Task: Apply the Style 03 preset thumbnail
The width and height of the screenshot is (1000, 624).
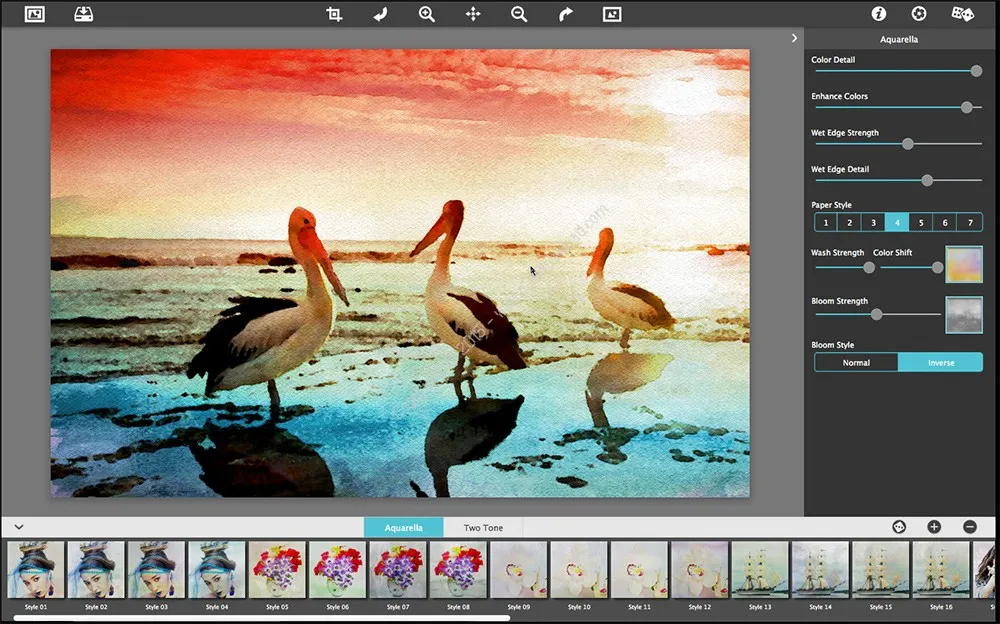Action: coord(156,570)
